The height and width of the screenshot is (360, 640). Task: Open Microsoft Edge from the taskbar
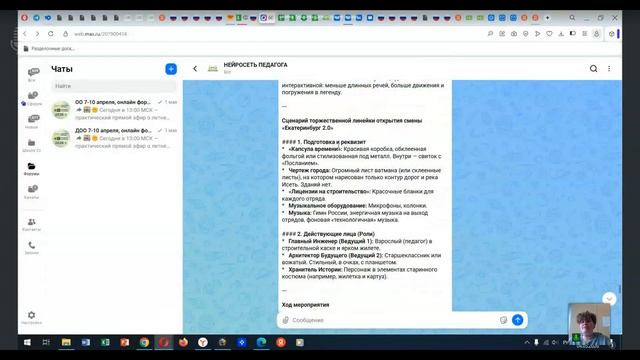tap(261, 342)
